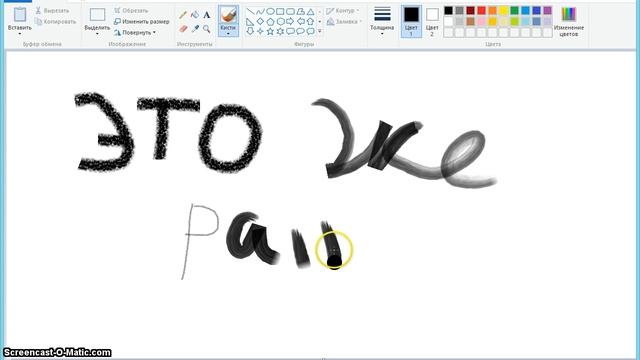640x360 pixels.
Task: Choose the diamond shape
Action: [x=260, y=21]
